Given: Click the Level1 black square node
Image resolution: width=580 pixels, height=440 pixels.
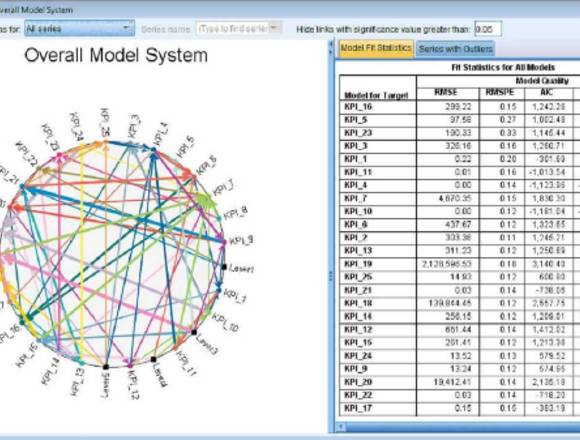Looking at the screenshot, I should [x=224, y=267].
